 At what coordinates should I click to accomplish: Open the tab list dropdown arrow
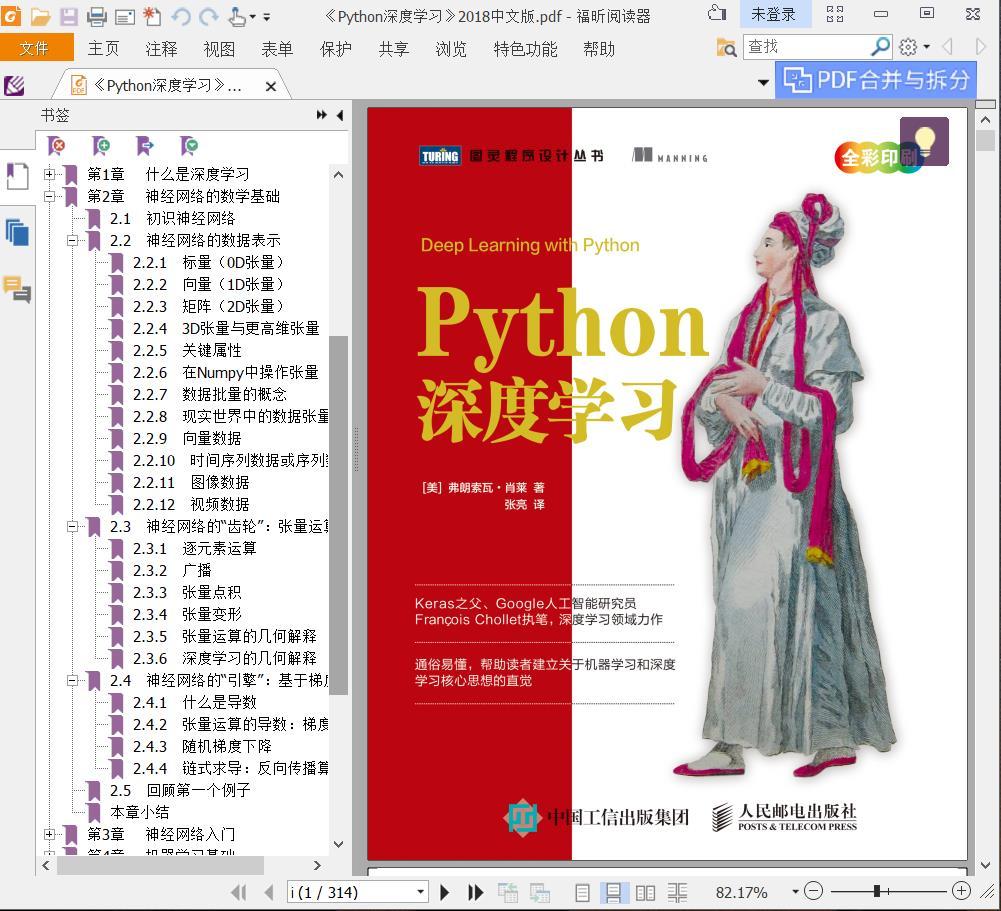click(x=763, y=82)
